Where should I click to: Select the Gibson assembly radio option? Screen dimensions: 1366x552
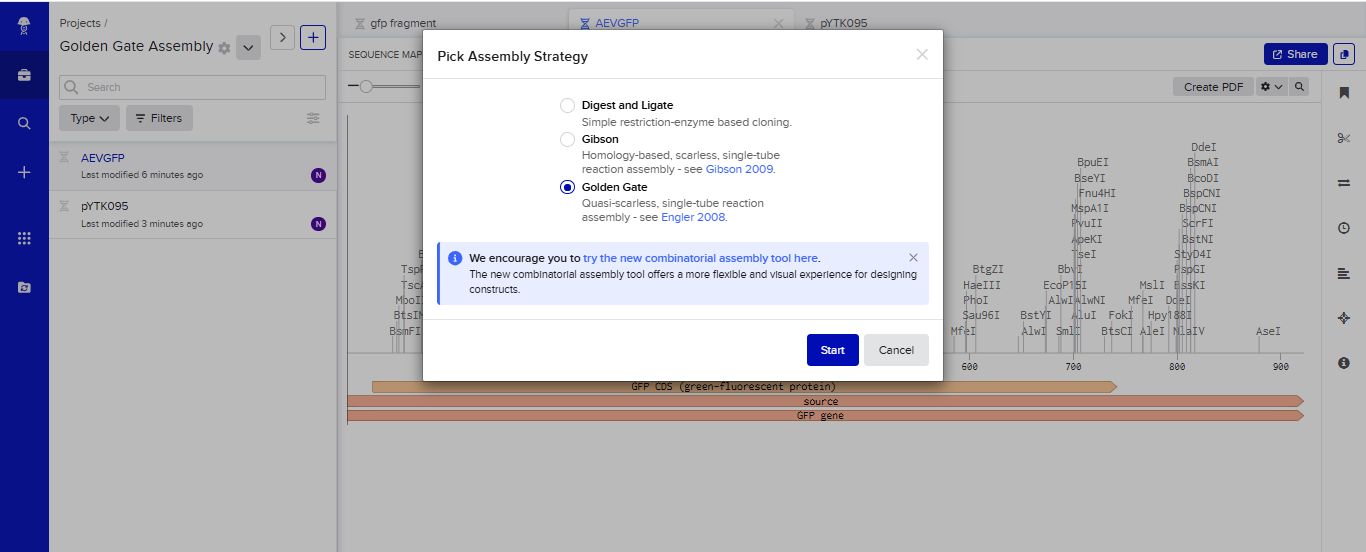click(x=567, y=139)
